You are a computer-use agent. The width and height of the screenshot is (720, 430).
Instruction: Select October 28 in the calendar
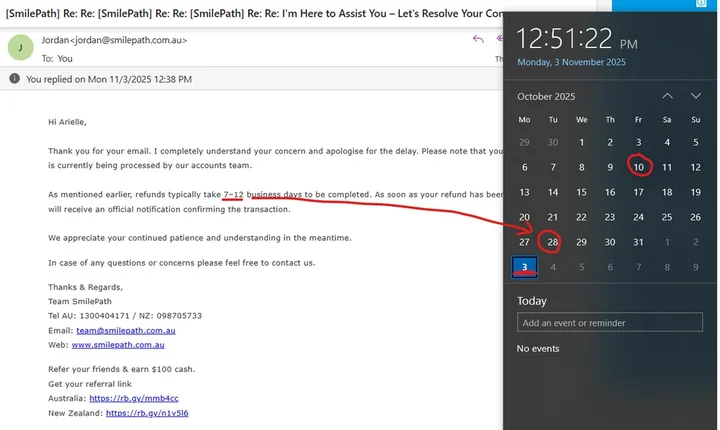[x=552, y=242]
